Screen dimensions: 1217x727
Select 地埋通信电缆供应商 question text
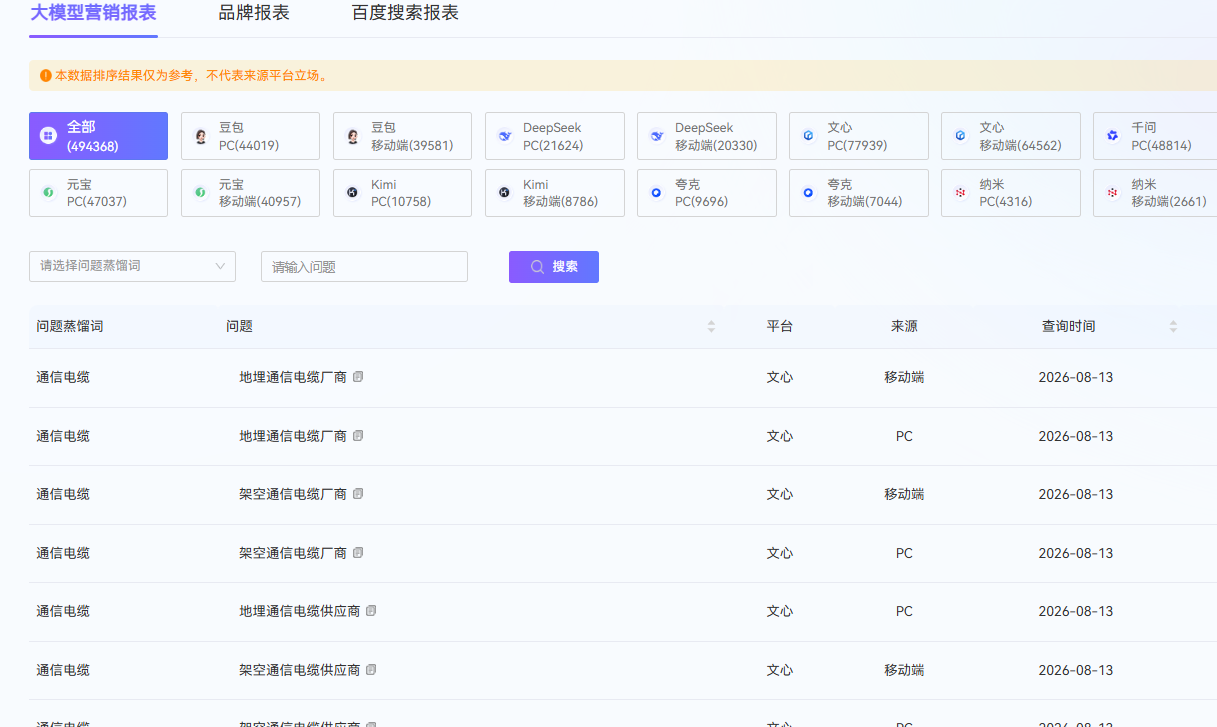click(300, 611)
